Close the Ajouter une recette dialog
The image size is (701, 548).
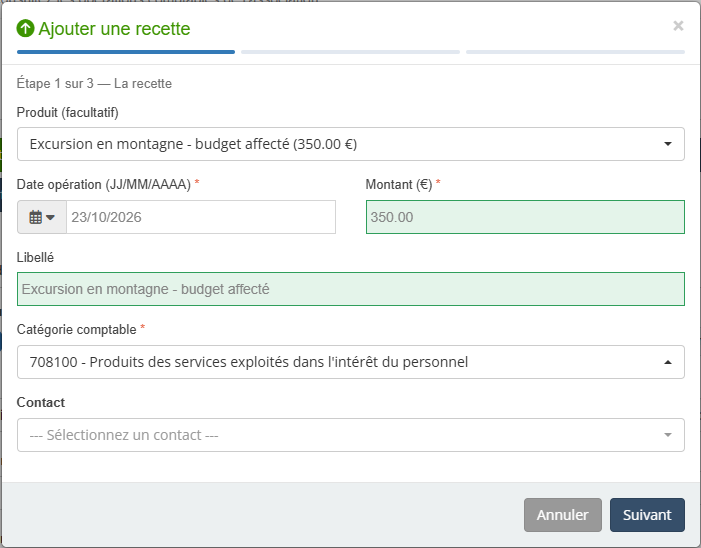(x=678, y=26)
